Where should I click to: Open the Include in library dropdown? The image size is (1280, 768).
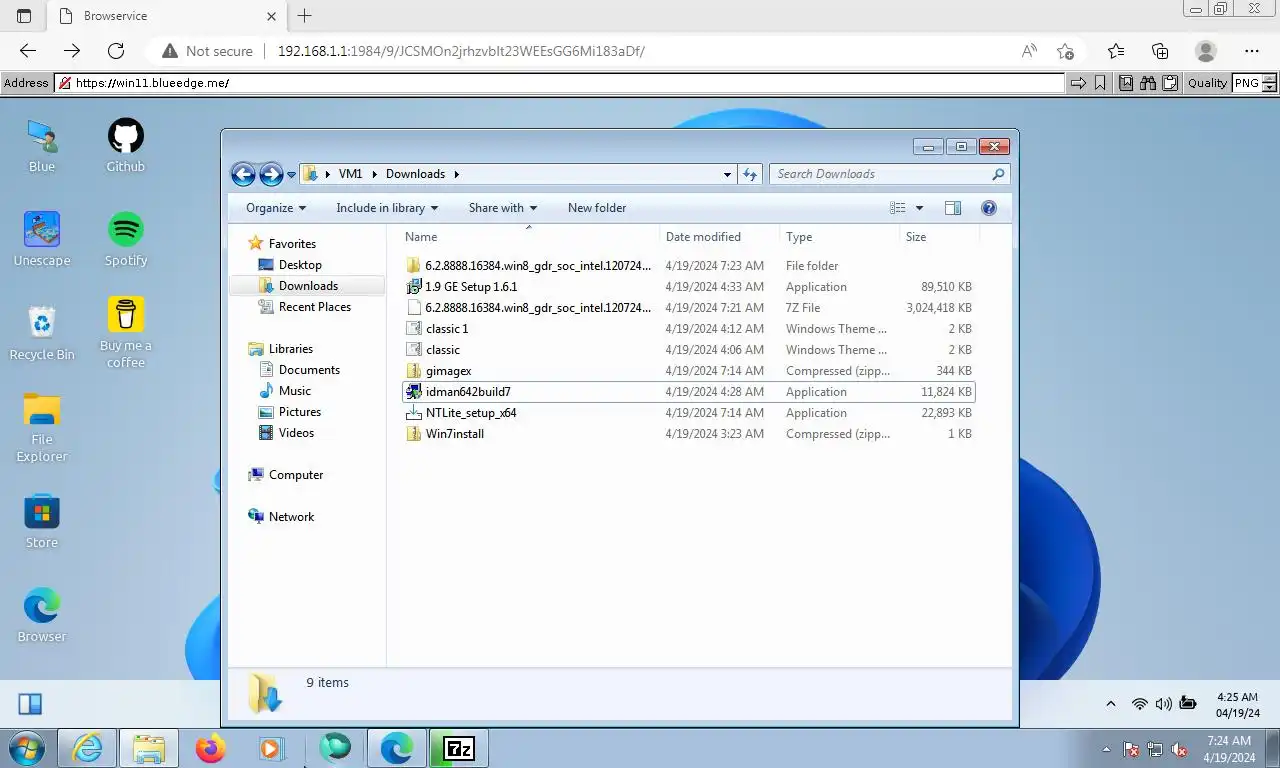[387, 208]
